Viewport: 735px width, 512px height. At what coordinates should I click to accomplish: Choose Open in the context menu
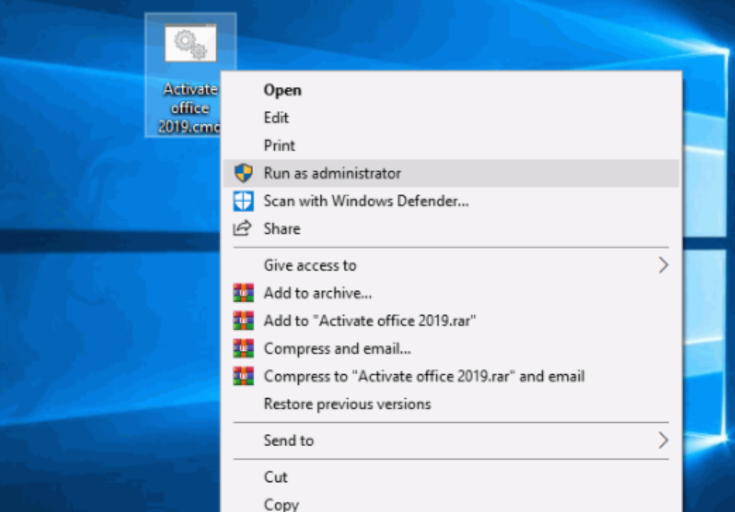click(451, 90)
